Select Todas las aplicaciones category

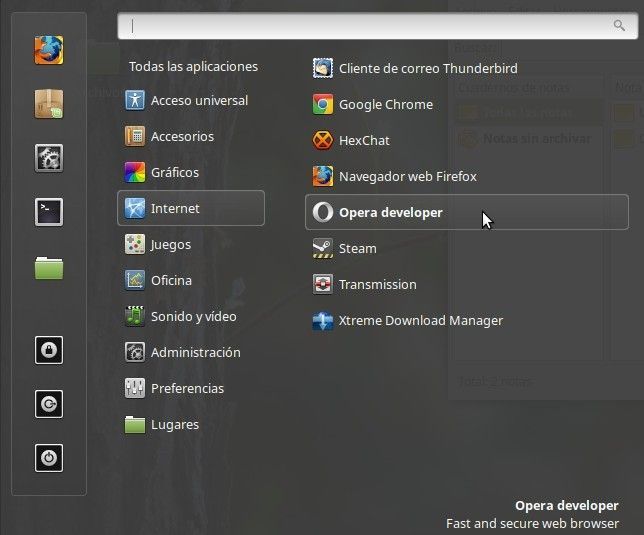pos(193,67)
